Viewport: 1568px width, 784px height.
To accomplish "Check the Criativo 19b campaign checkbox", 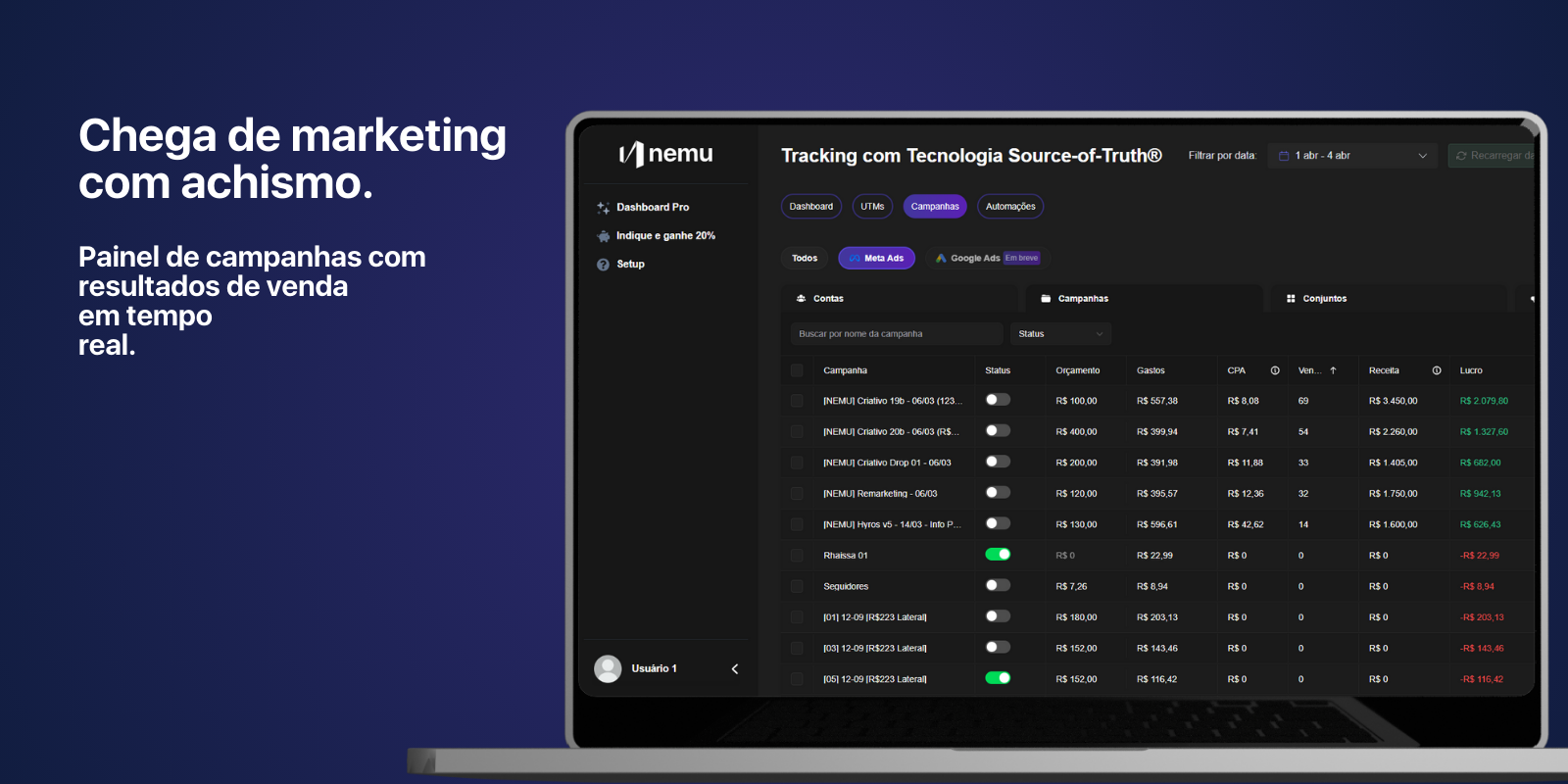I will tap(797, 401).
